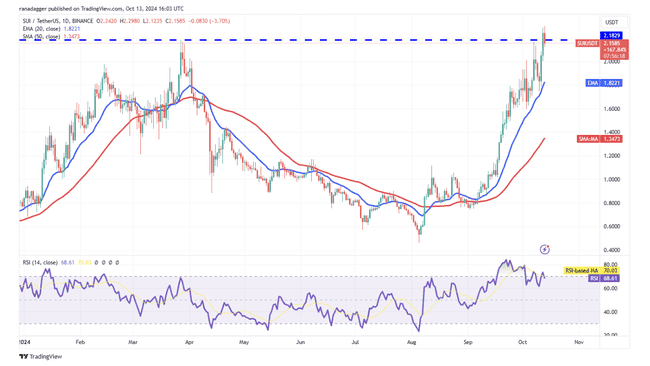Click the 80.00 RSI axis label
The image size is (650, 366).
pos(611,264)
